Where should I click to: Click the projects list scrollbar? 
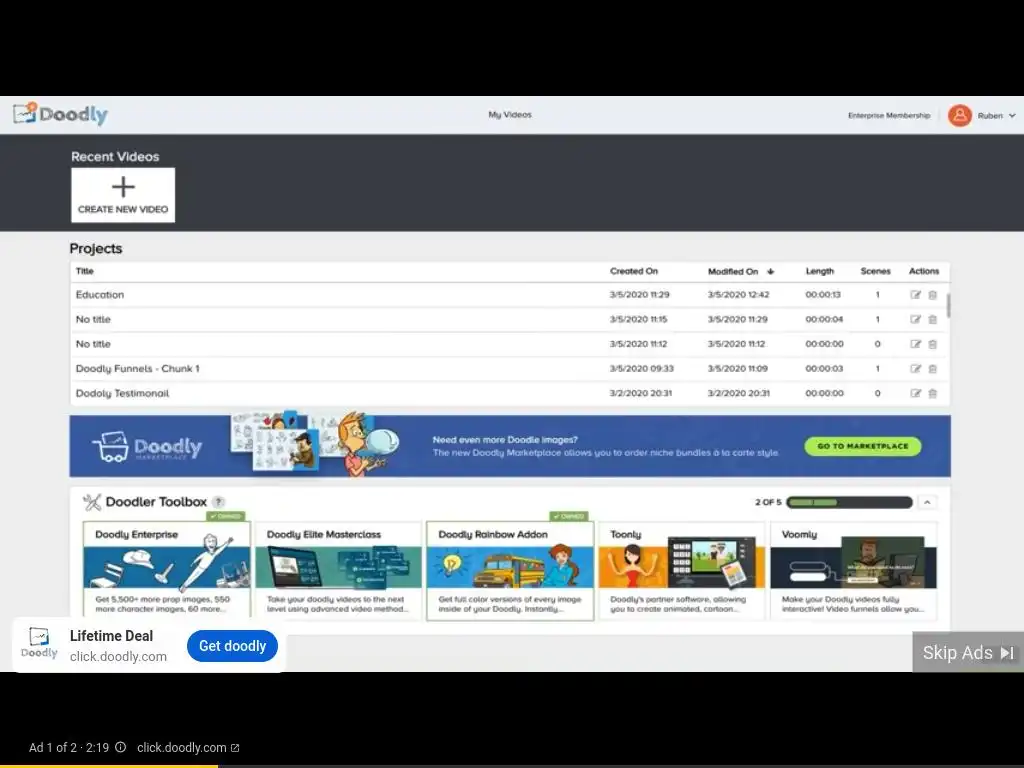point(948,306)
